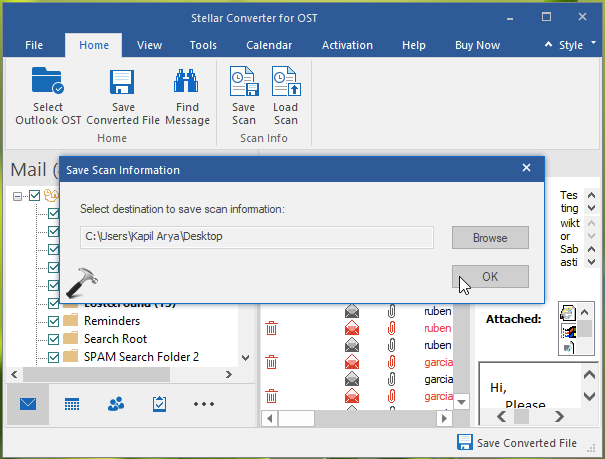The width and height of the screenshot is (605, 459).
Task: Open the Contacts people icon
Action: pyautogui.click(x=116, y=404)
